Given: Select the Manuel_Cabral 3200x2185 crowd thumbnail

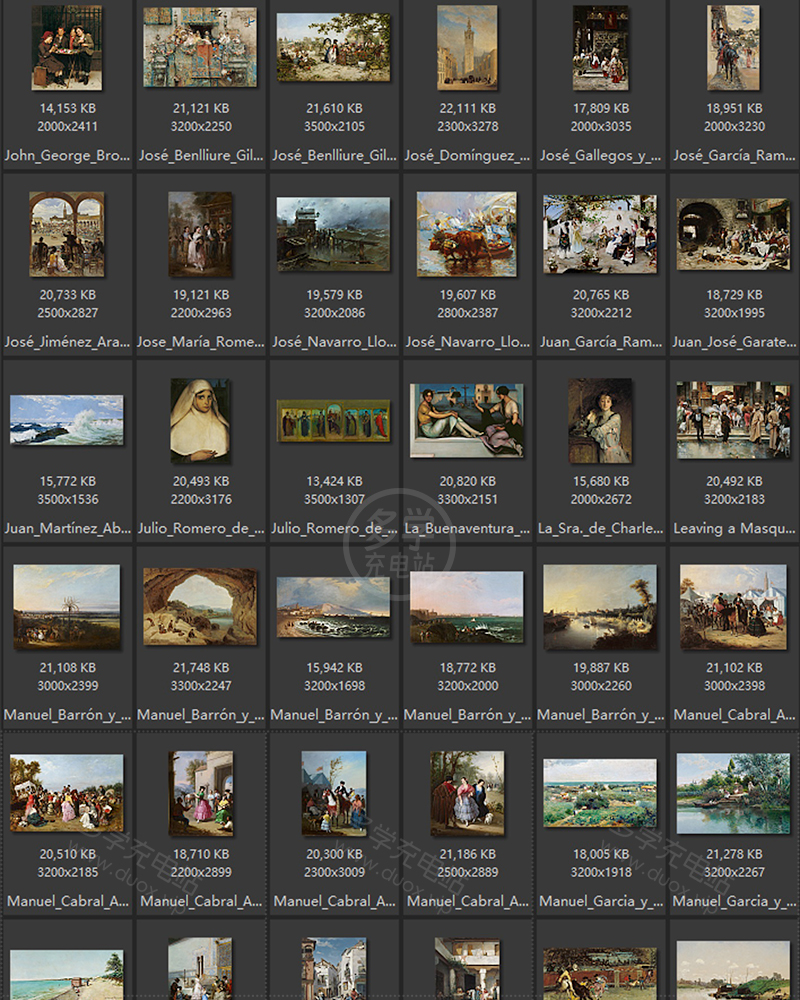Looking at the screenshot, I should tap(66, 793).
